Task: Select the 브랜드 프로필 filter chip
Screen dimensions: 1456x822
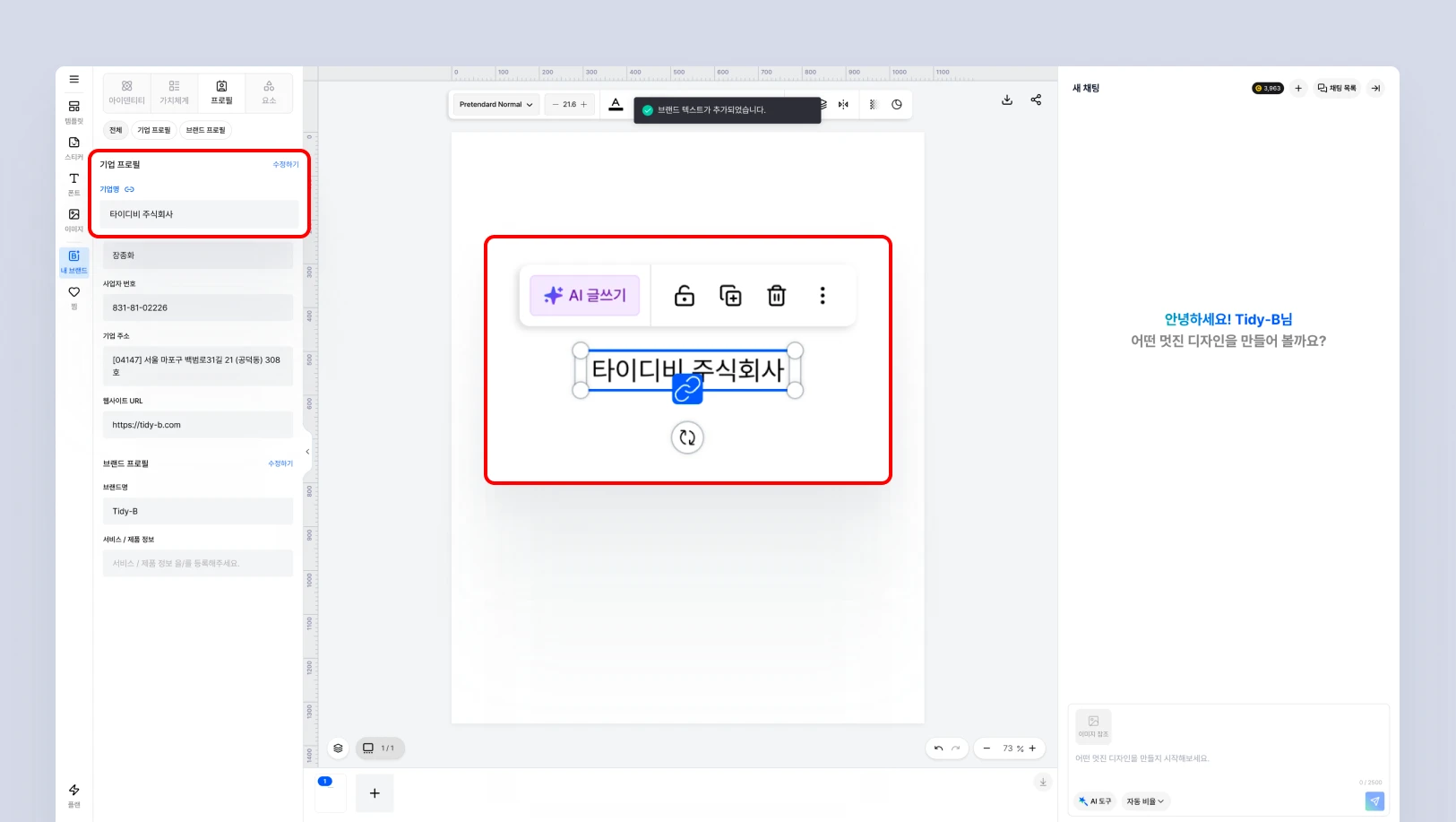Action: pyautogui.click(x=206, y=130)
